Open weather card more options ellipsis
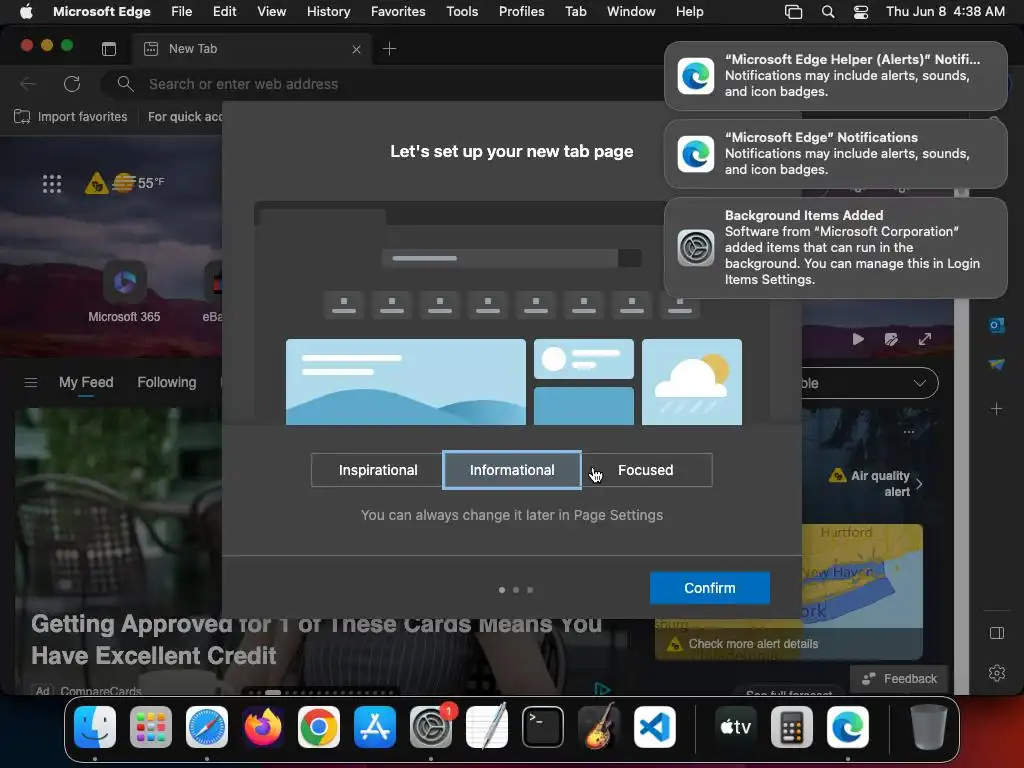Image resolution: width=1024 pixels, height=768 pixels. (x=908, y=432)
